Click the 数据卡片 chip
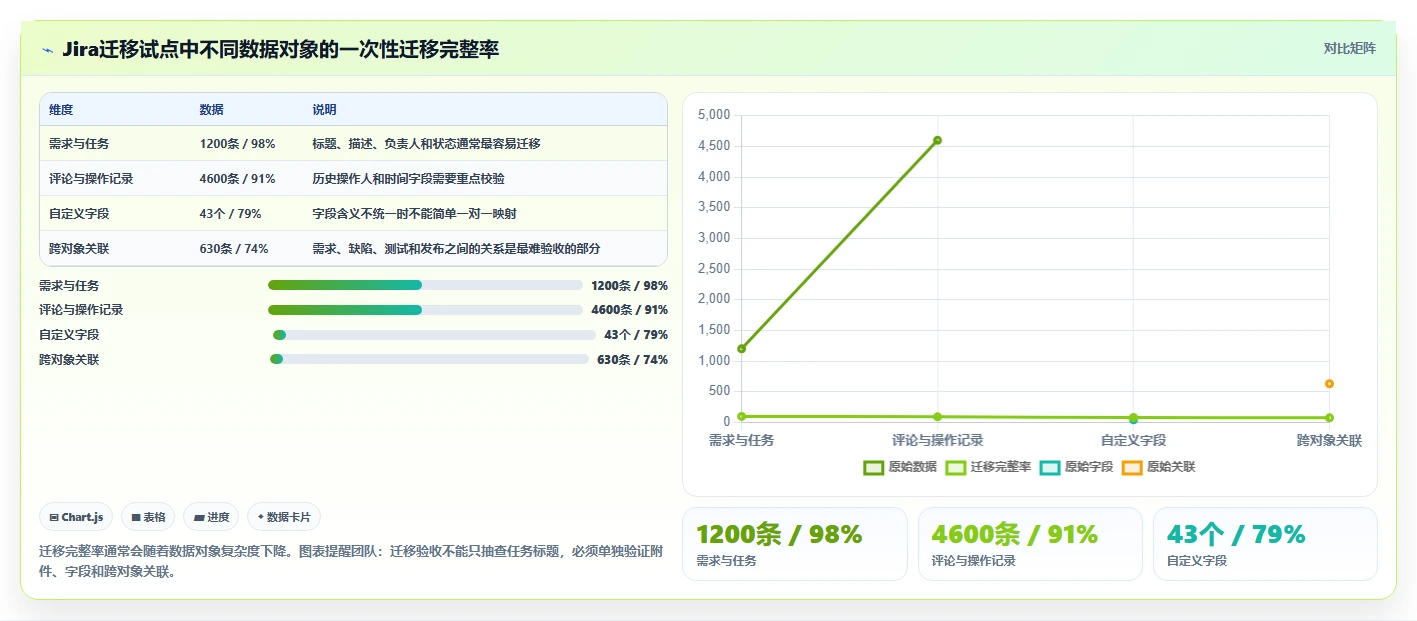Screen dimensions: 1417x621 click(284, 517)
